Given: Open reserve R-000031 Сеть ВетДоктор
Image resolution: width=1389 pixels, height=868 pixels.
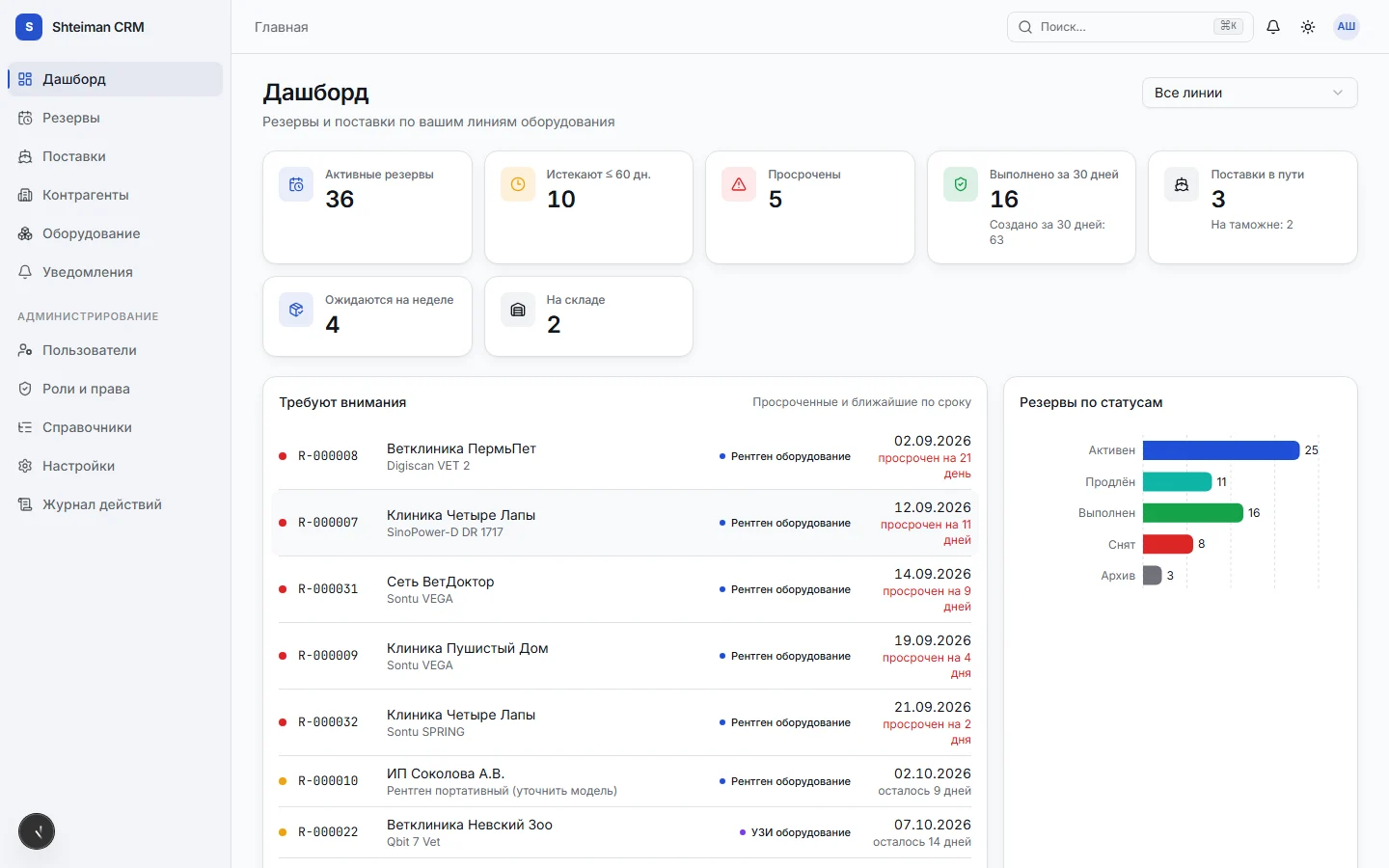Looking at the screenshot, I should point(625,589).
